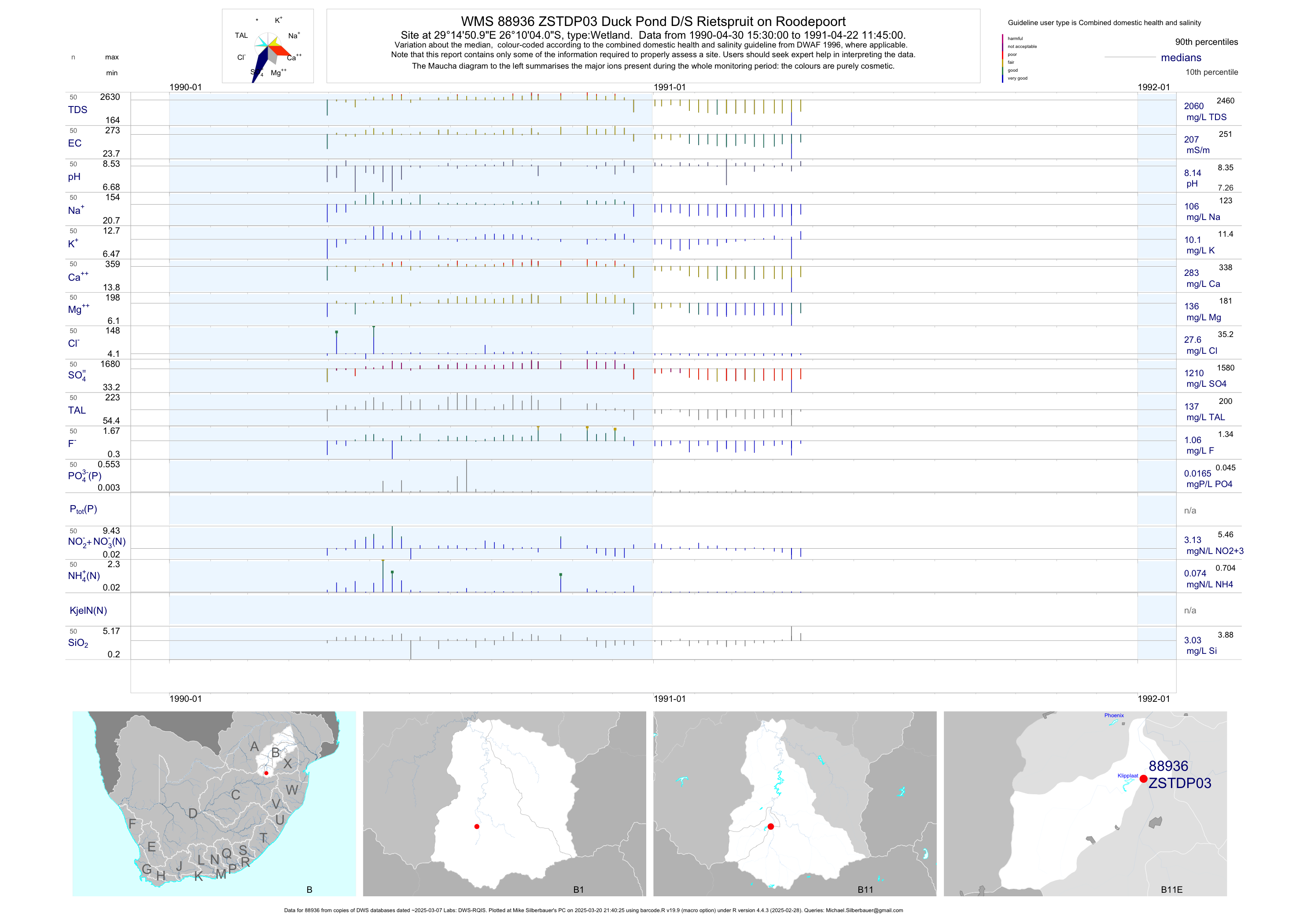Click red marker in B1 catchment map
The image size is (1307, 924).
coord(476,826)
